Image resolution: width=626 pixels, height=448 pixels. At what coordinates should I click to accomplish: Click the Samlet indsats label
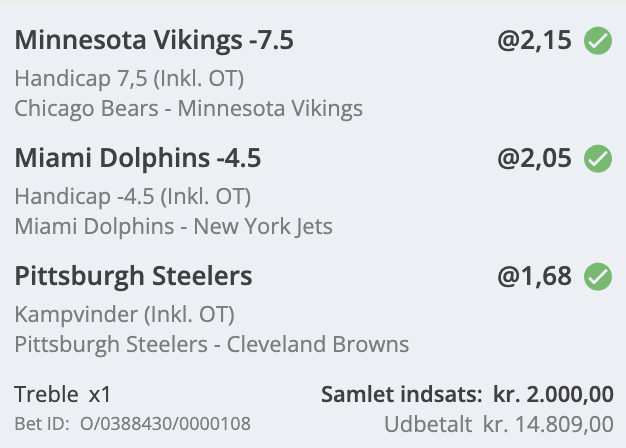pyautogui.click(x=402, y=394)
